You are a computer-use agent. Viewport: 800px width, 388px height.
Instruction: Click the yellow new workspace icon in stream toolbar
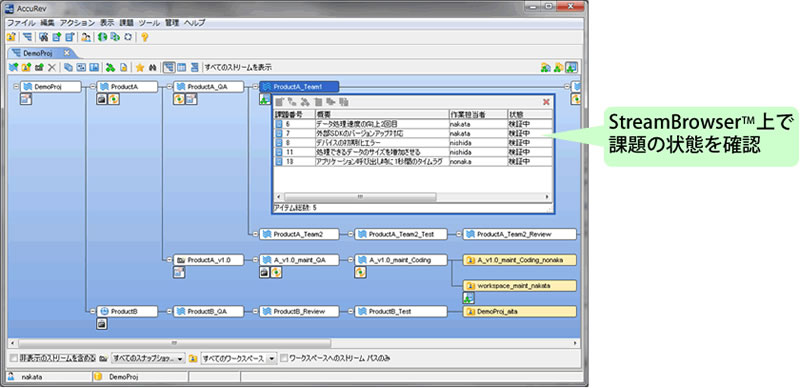tap(27, 67)
